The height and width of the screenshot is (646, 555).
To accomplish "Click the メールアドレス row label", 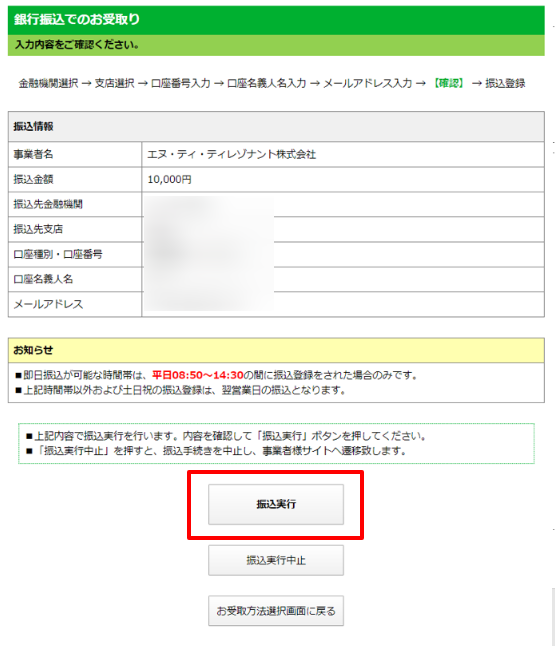I will [x=48, y=304].
